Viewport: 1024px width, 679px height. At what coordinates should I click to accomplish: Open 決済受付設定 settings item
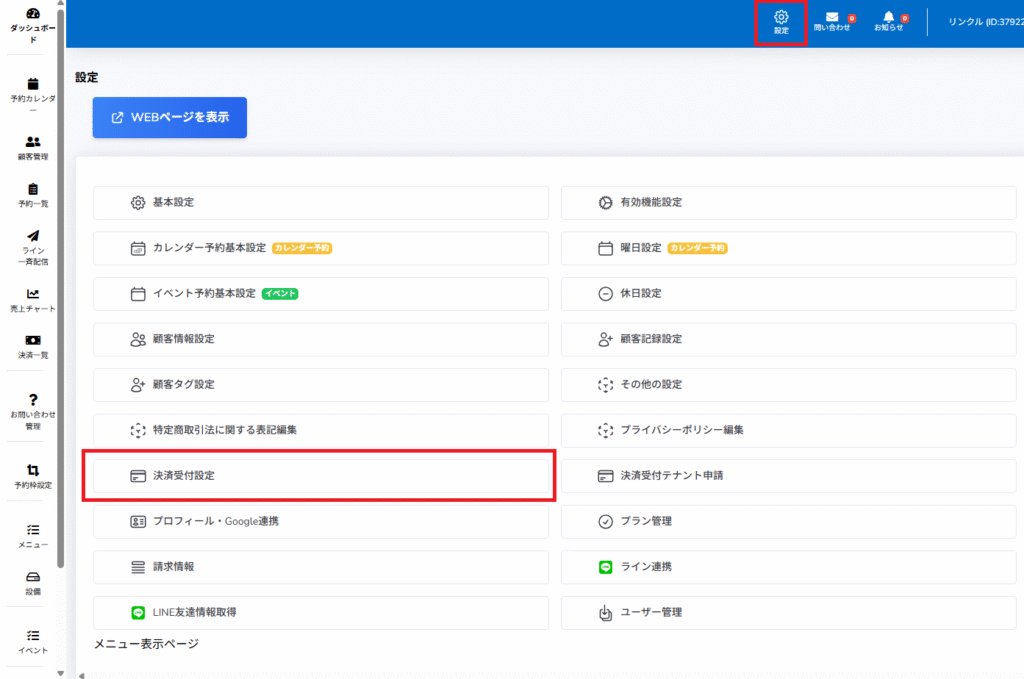[320, 476]
